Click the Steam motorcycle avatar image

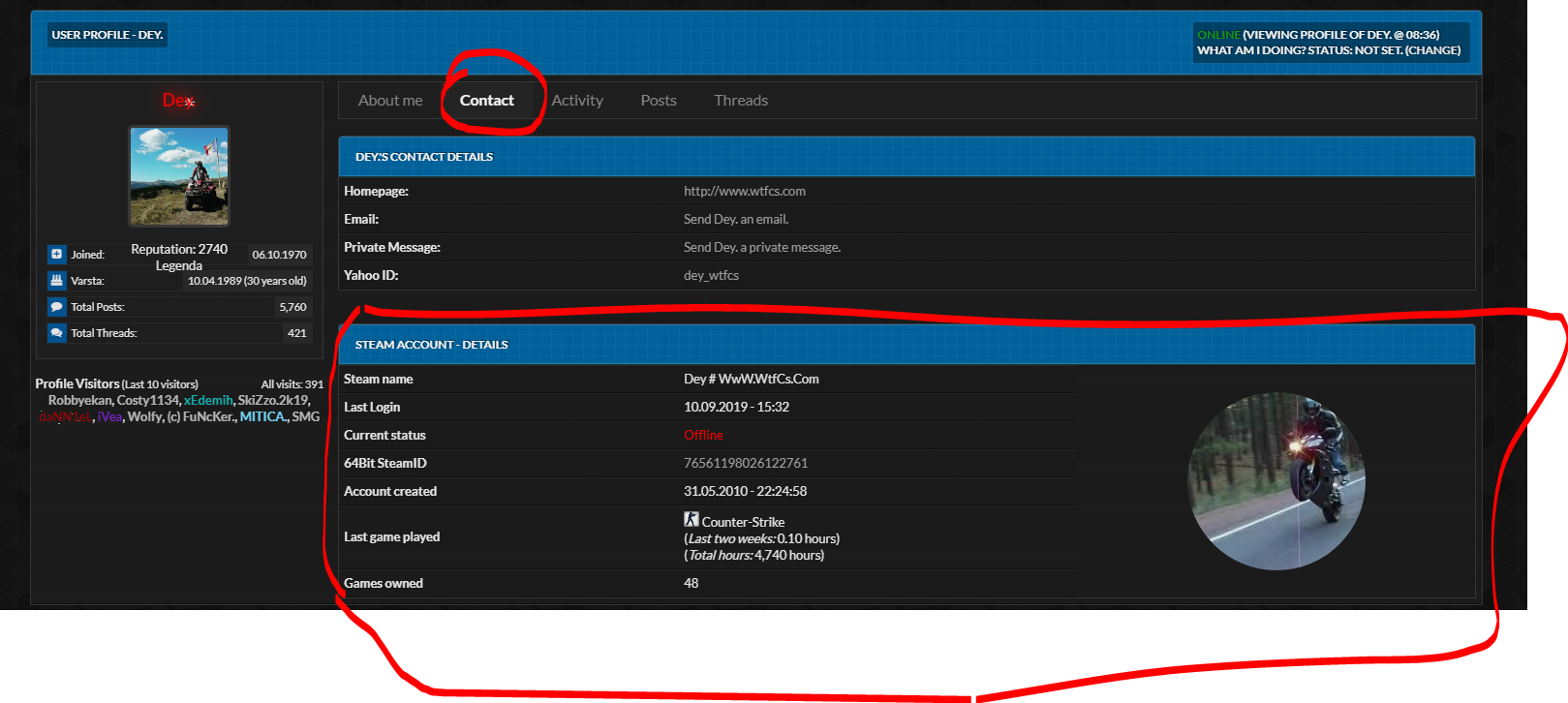click(1276, 481)
